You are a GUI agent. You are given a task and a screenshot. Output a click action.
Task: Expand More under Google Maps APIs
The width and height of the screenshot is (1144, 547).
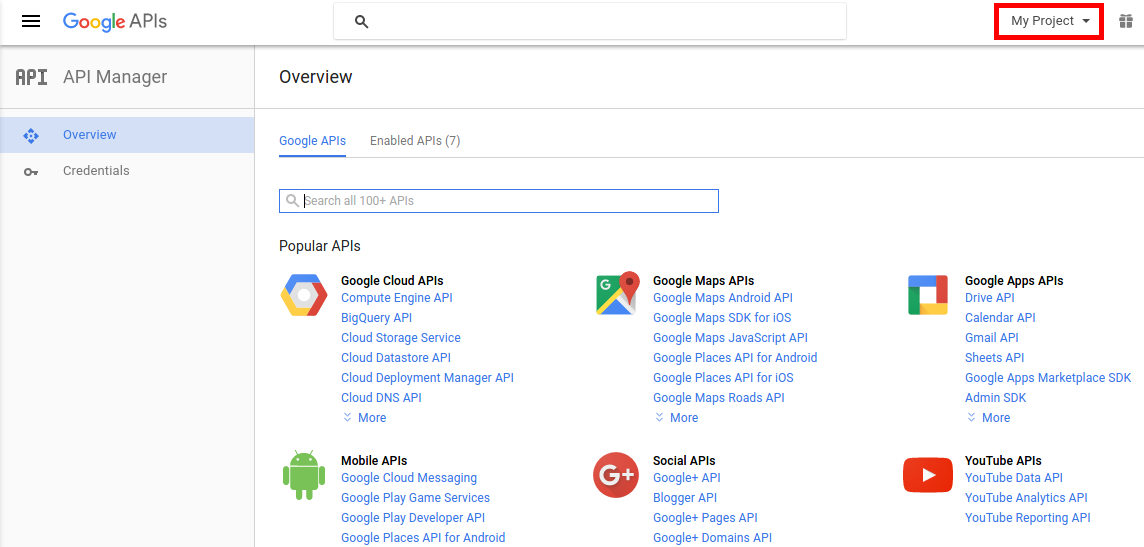(x=676, y=418)
